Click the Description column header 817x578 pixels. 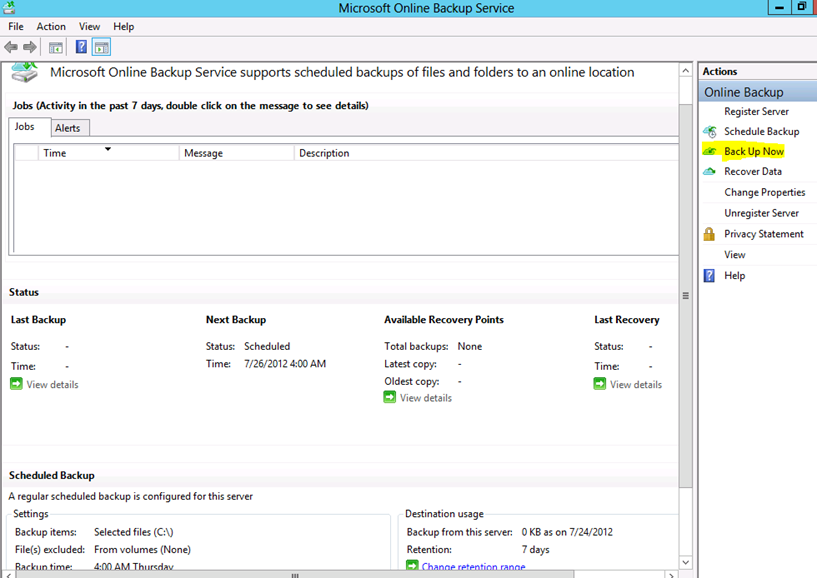coord(486,153)
